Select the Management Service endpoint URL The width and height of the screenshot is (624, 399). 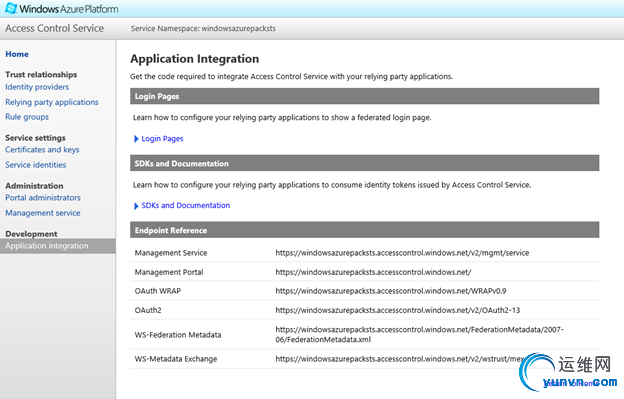(x=402, y=253)
